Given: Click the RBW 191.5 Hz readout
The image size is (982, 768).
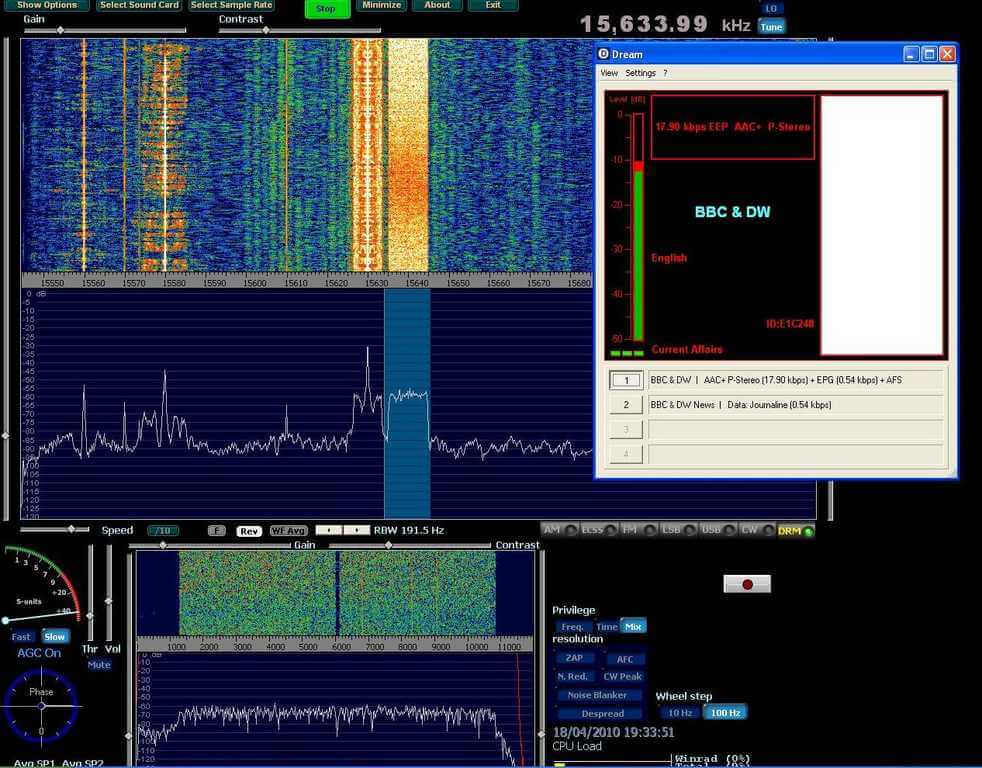Looking at the screenshot, I should click(409, 530).
